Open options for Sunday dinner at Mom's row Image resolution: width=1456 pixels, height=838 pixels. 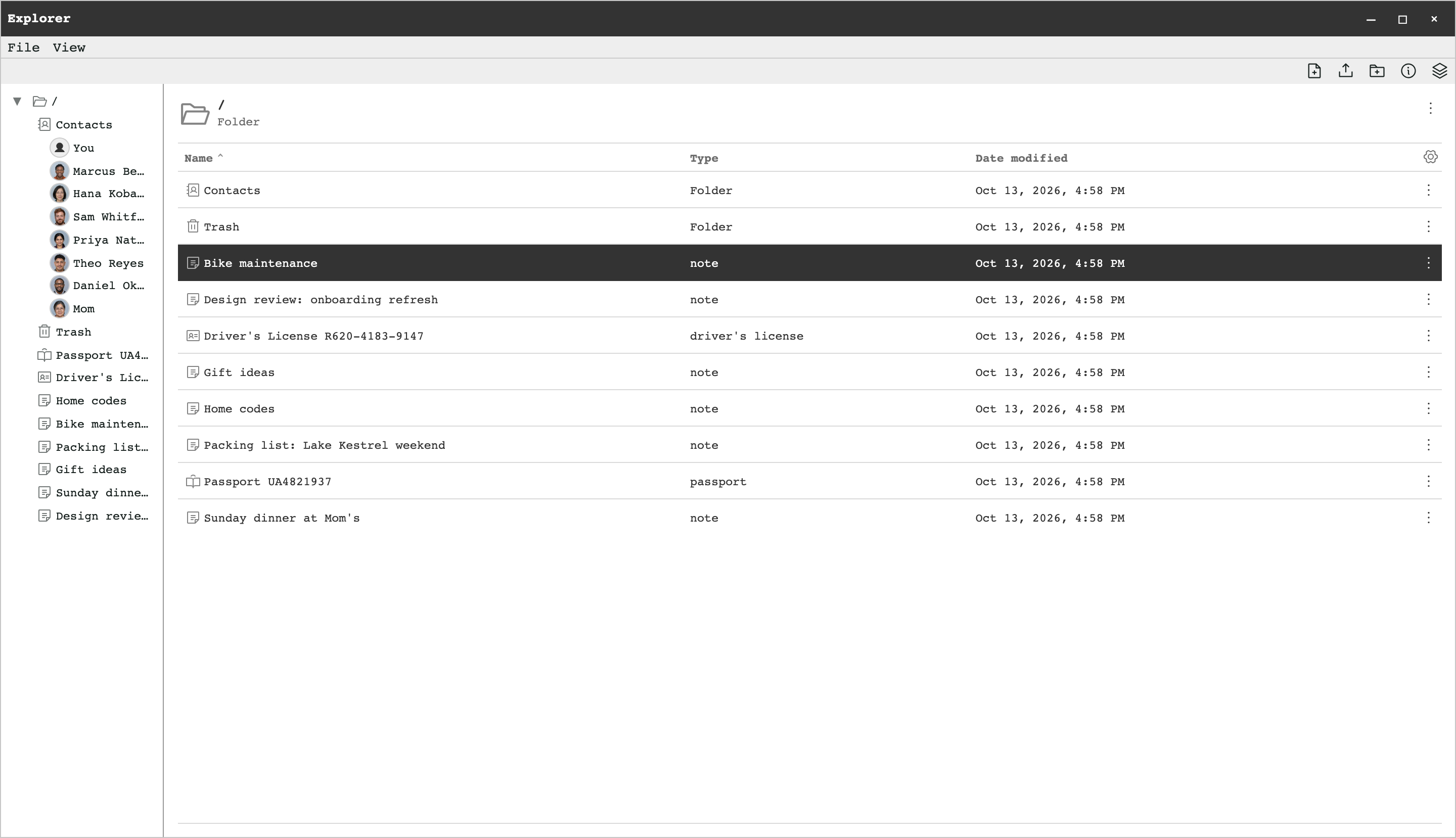coord(1428,518)
